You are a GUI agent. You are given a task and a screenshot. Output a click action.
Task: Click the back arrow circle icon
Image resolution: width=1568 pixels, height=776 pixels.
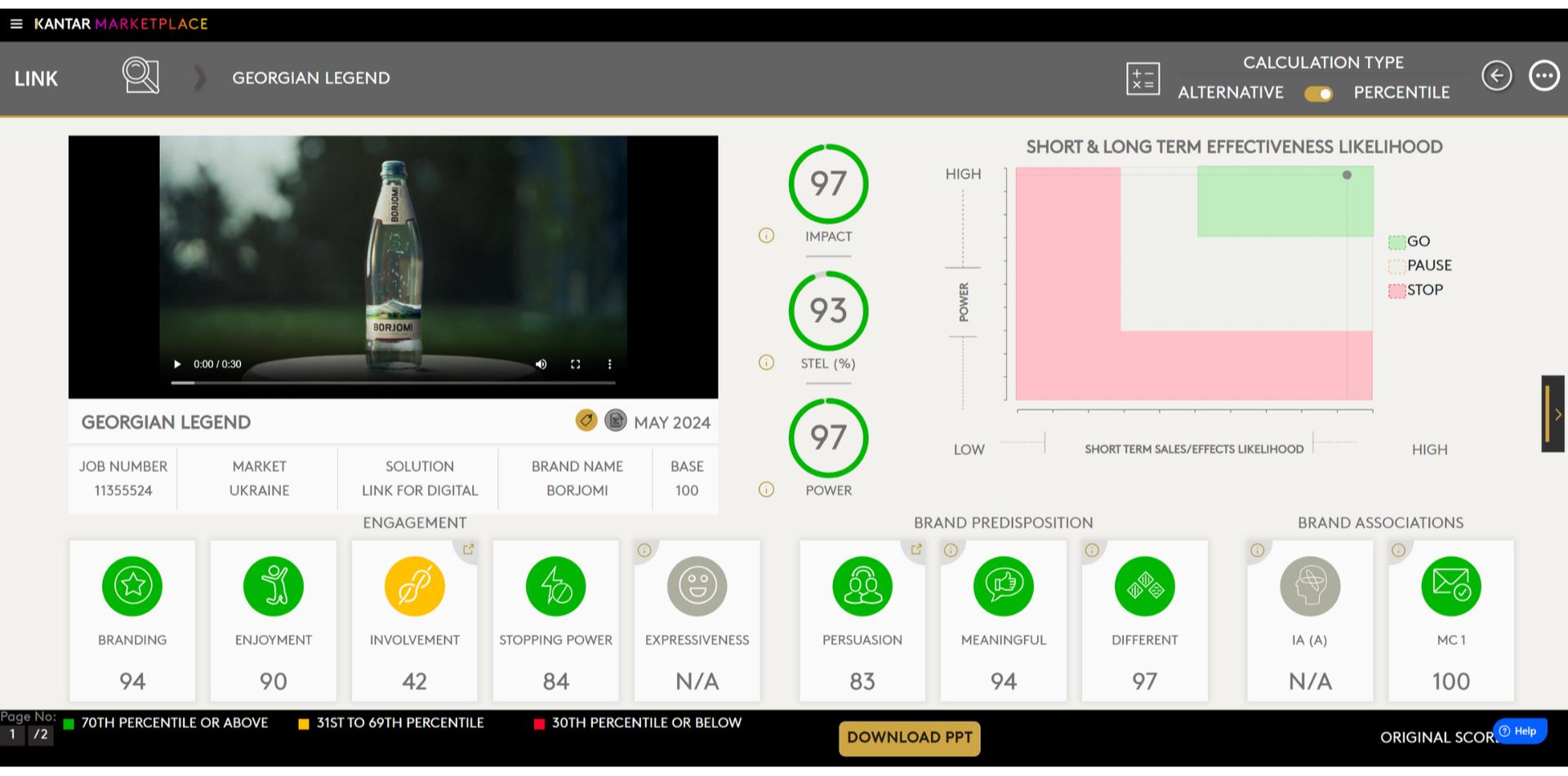(x=1496, y=76)
